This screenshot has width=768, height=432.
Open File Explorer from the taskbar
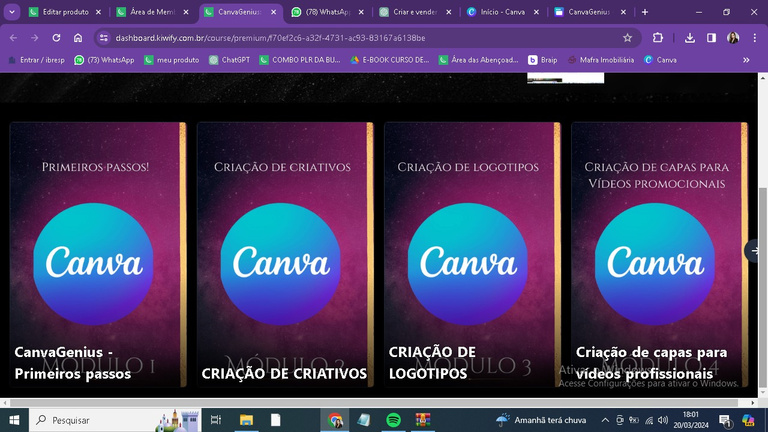246,420
